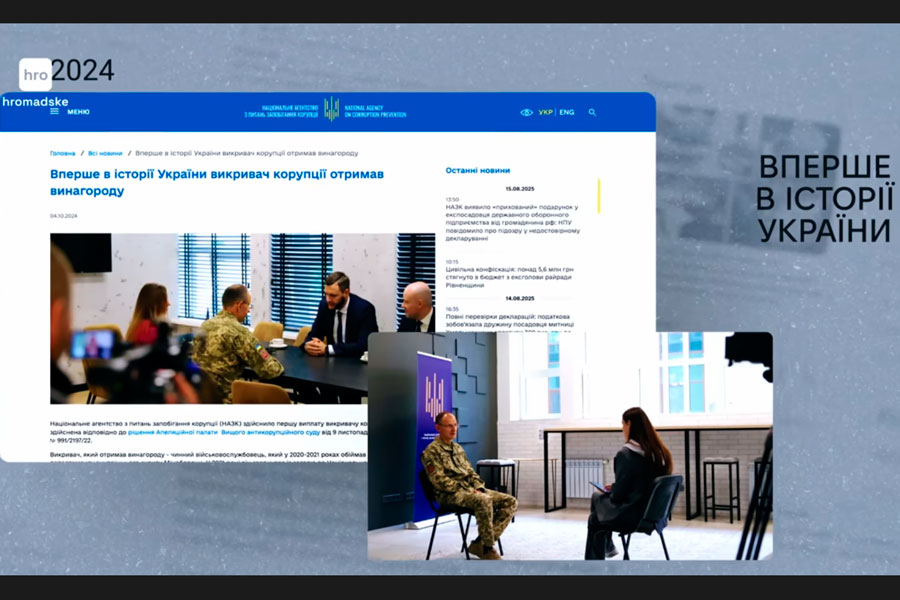Click the date header 14.08.2025

(x=519, y=299)
